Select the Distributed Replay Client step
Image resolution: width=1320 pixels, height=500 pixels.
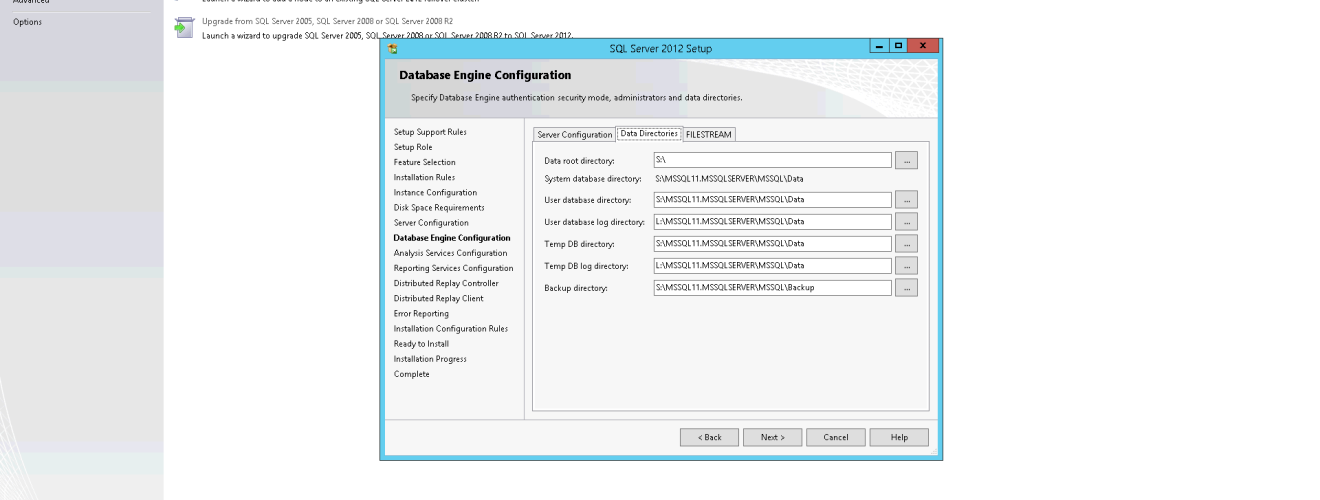pos(438,298)
